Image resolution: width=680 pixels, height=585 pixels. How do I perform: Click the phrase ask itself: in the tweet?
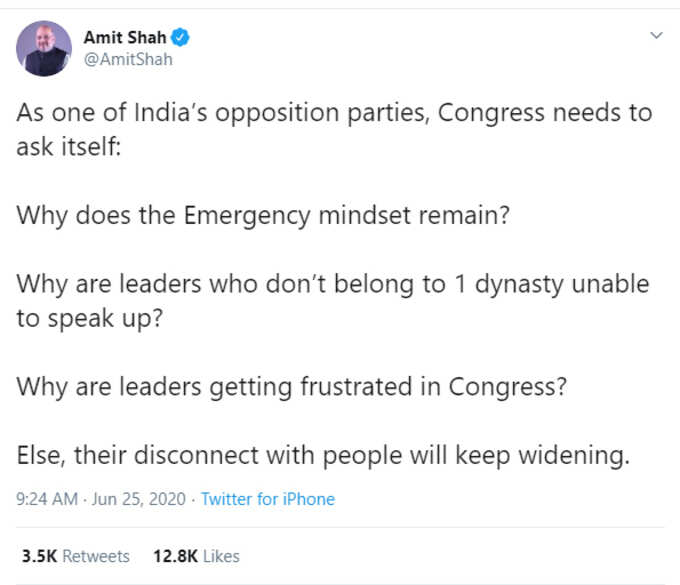(69, 147)
